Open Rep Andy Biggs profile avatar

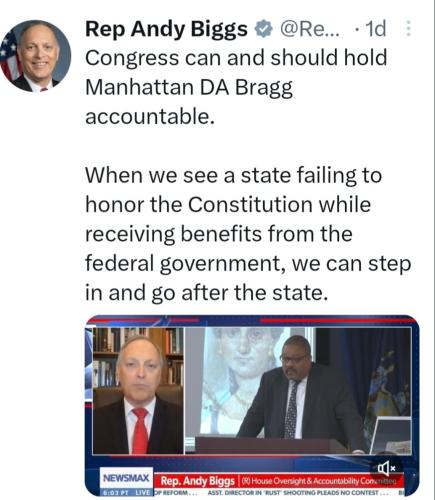pos(35,56)
